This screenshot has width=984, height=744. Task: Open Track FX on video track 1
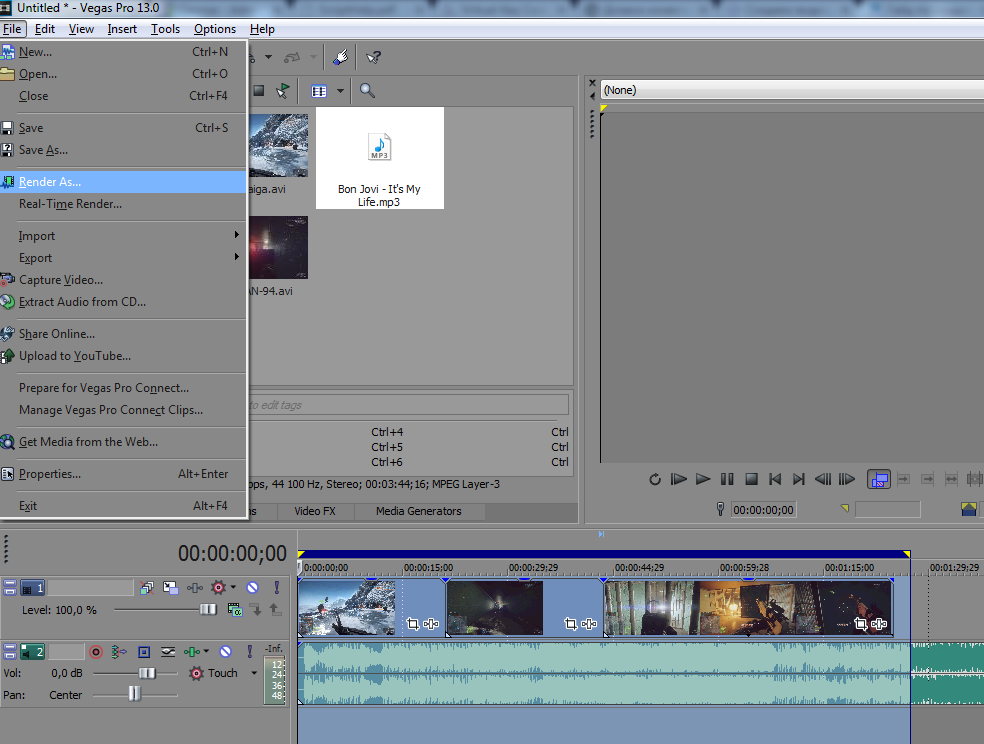195,588
